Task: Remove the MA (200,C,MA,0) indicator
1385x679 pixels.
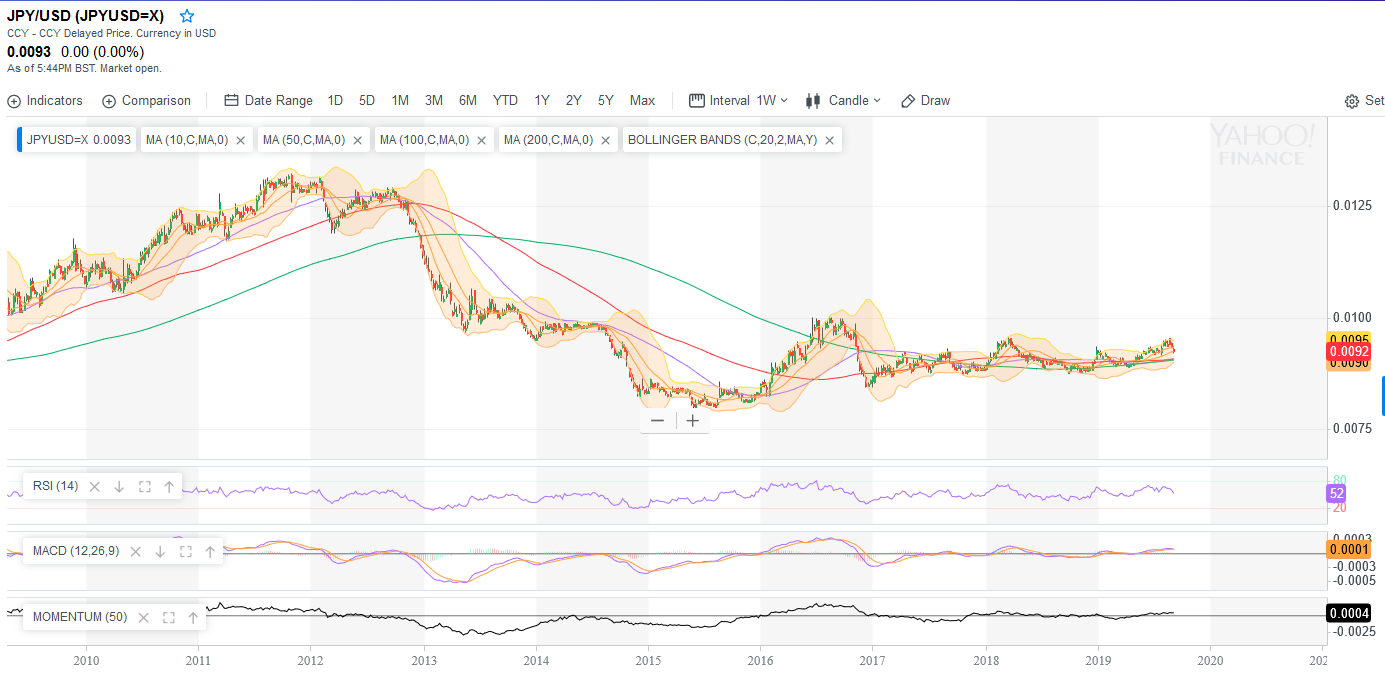Action: tap(605, 141)
